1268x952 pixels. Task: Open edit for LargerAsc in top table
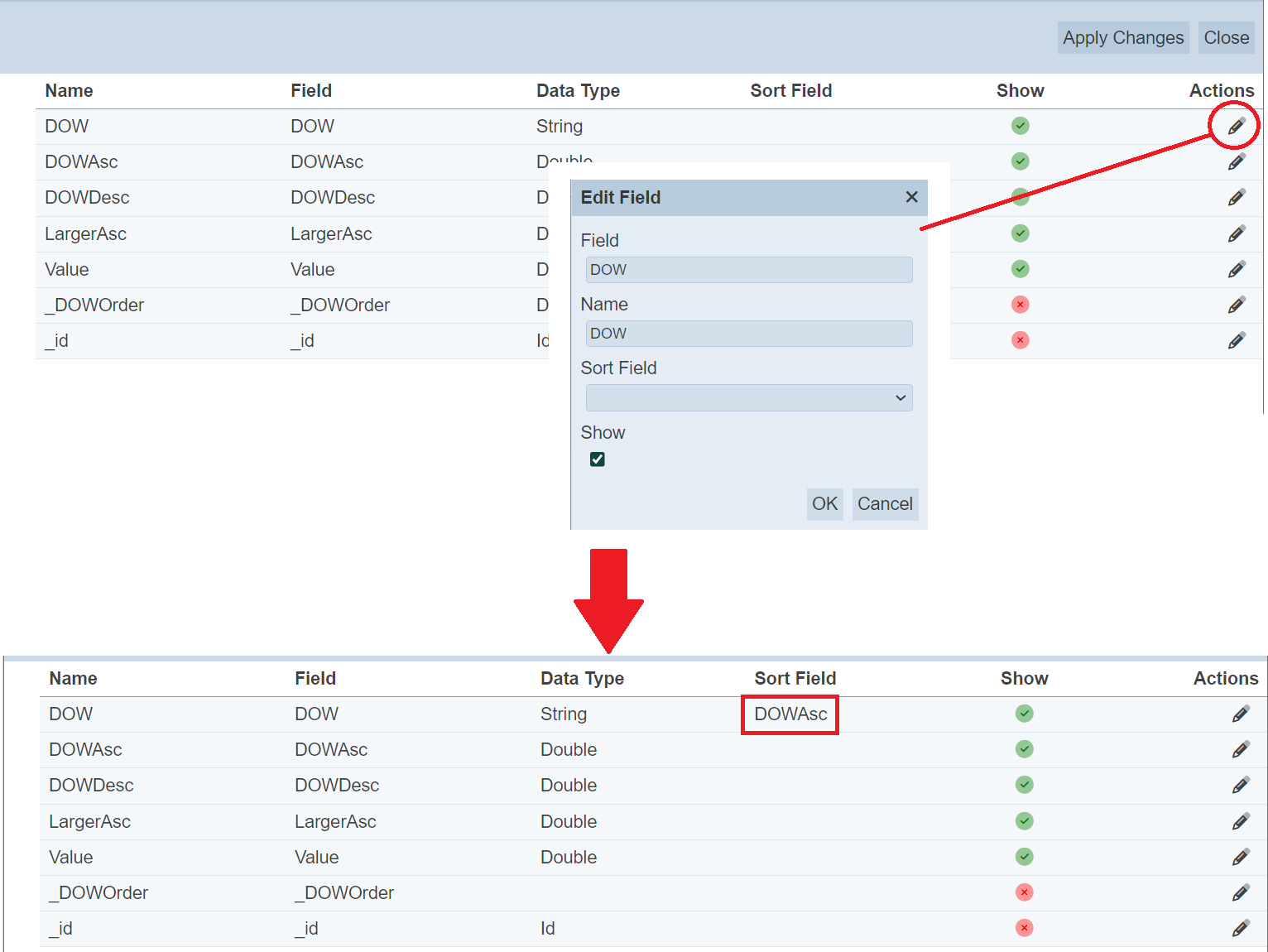tap(1236, 234)
